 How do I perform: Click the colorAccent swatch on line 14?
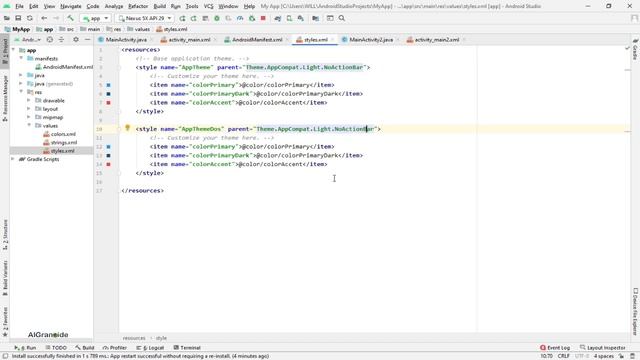pos(109,164)
